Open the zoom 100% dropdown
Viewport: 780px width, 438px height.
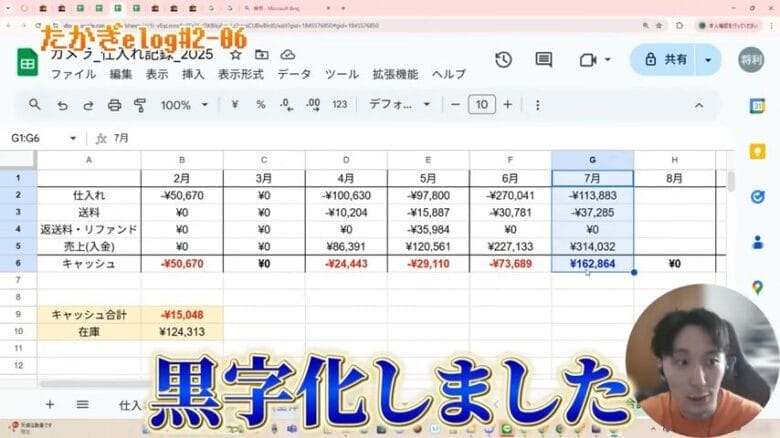(184, 105)
